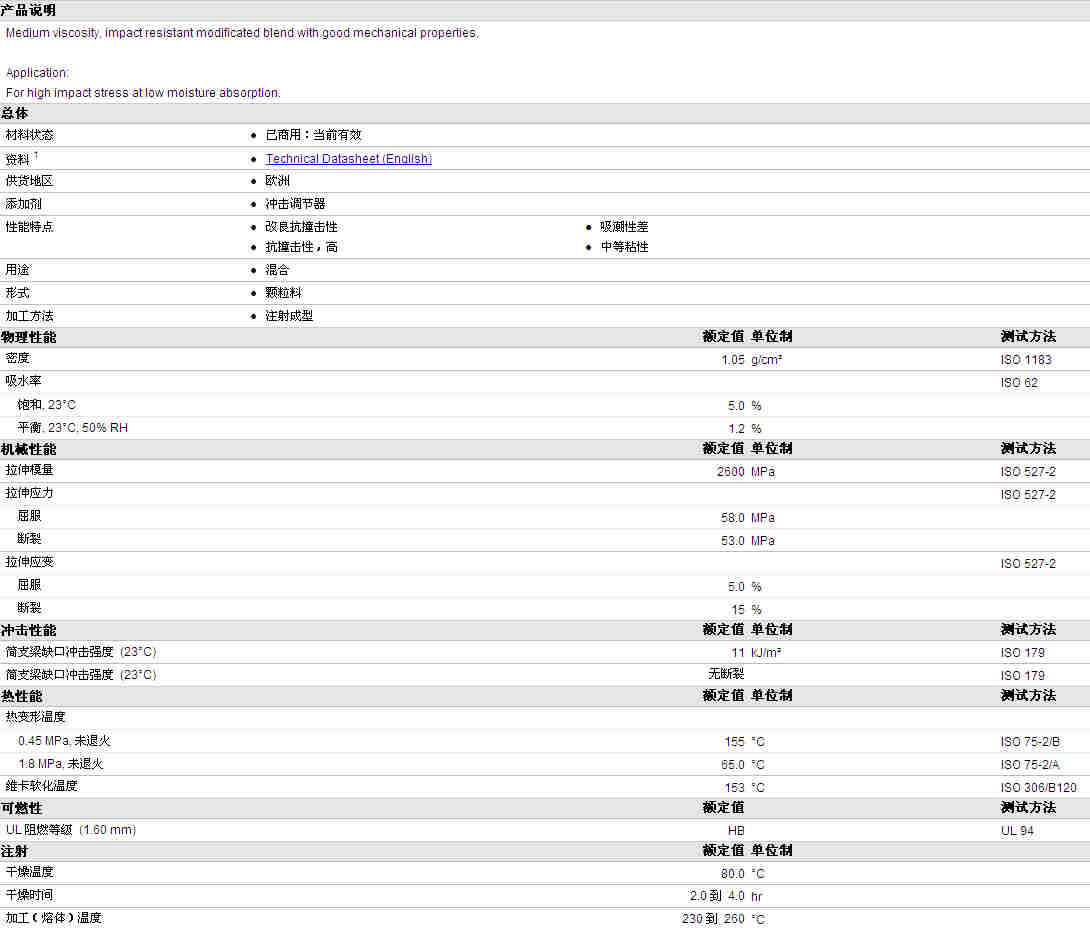Click the 冲击性能 section header
Screen dimensions: 1090x928
click(29, 630)
